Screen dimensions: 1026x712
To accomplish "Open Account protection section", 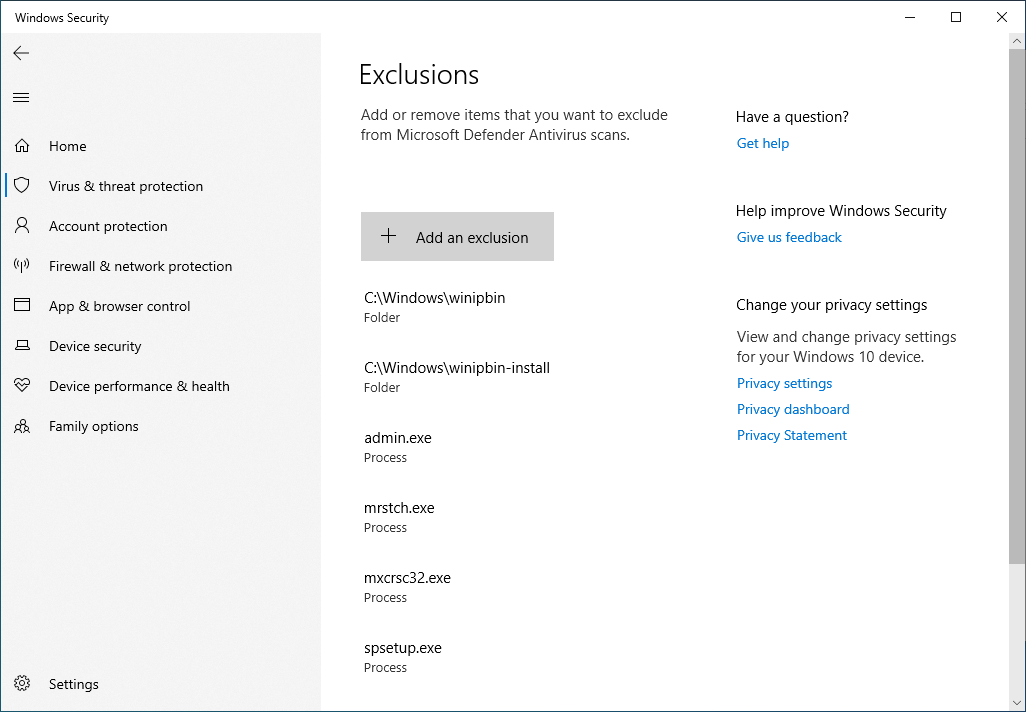I will [160, 226].
